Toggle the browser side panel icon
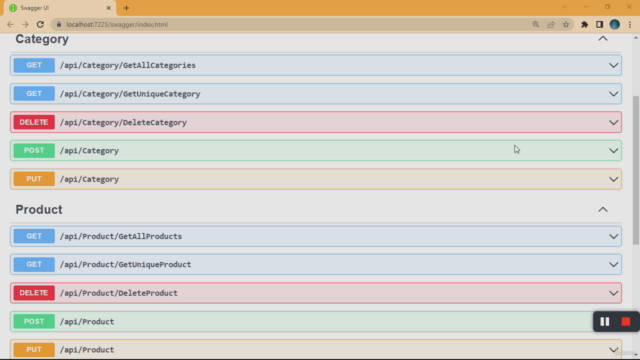This screenshot has width=640, height=360. 599,24
